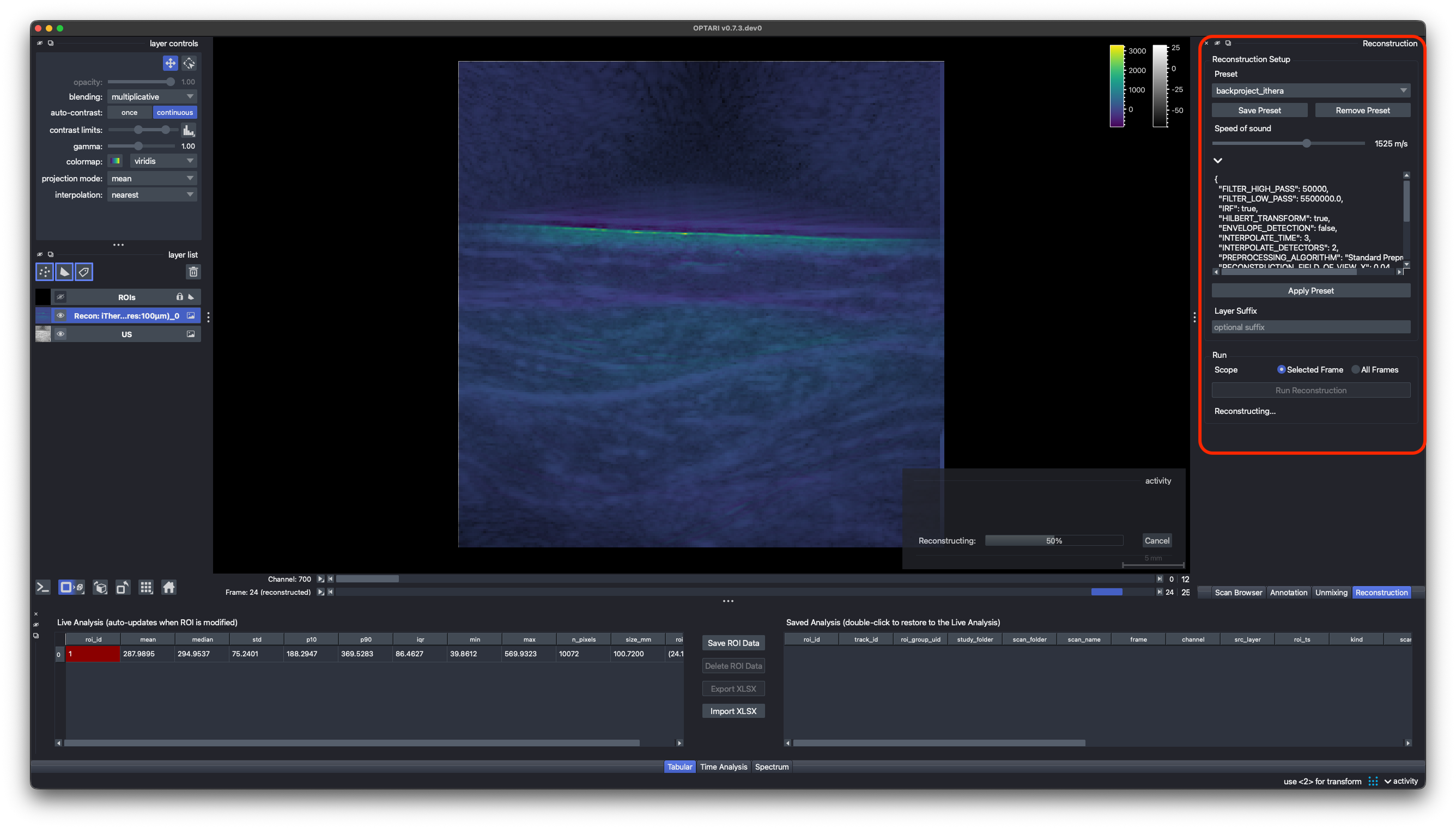
Task: Click the ROIs layer shape type icon
Action: coord(191,297)
